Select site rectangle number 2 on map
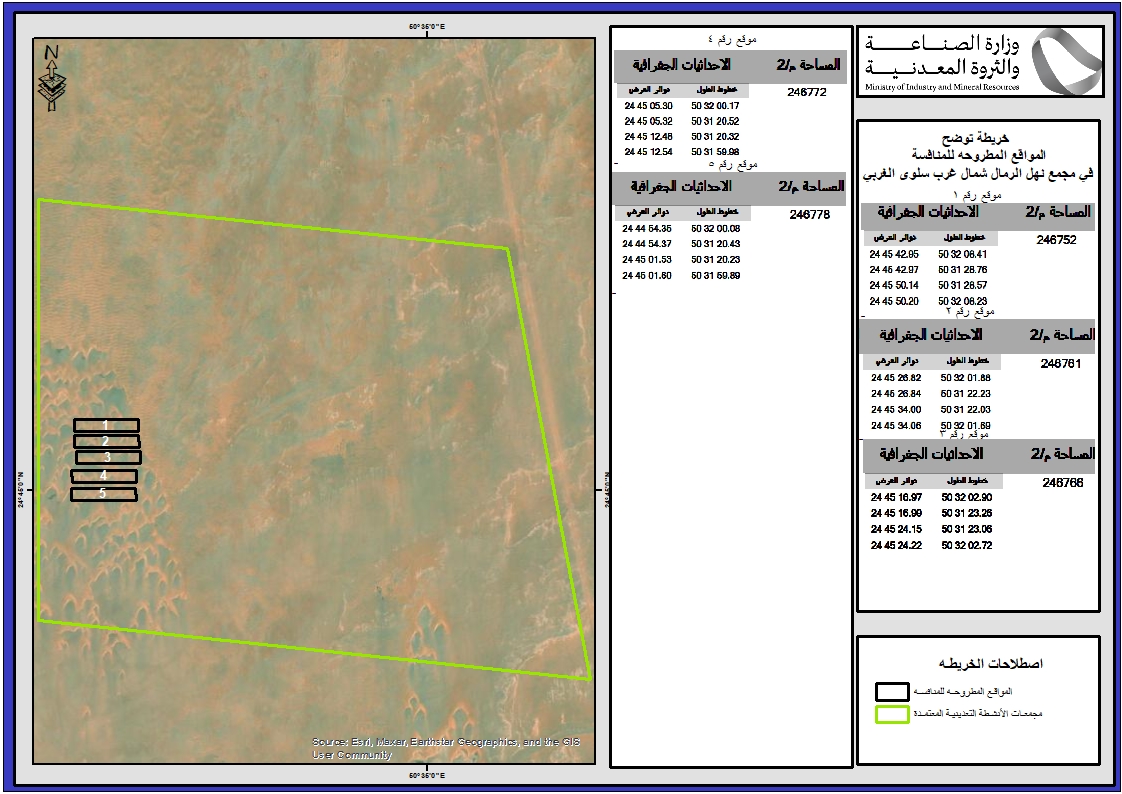1122x794 pixels. coord(106,441)
